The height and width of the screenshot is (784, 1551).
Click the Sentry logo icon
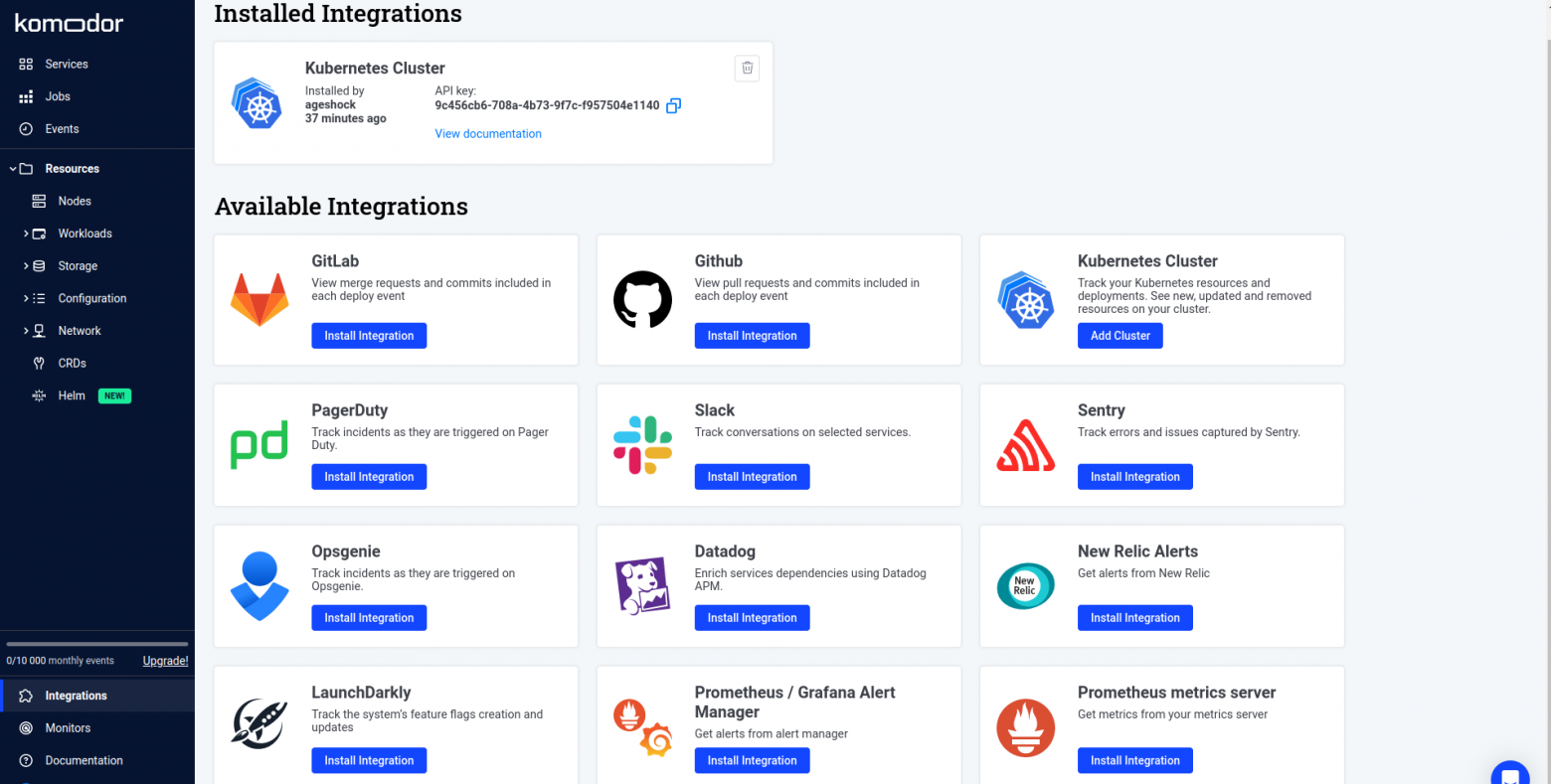pyautogui.click(x=1025, y=445)
